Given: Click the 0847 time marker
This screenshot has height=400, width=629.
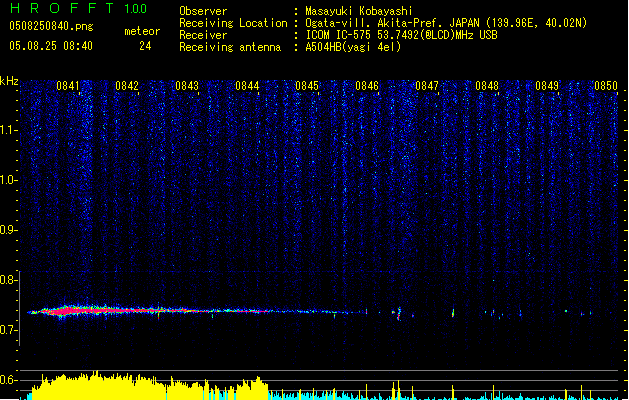Looking at the screenshot, I should tap(427, 86).
